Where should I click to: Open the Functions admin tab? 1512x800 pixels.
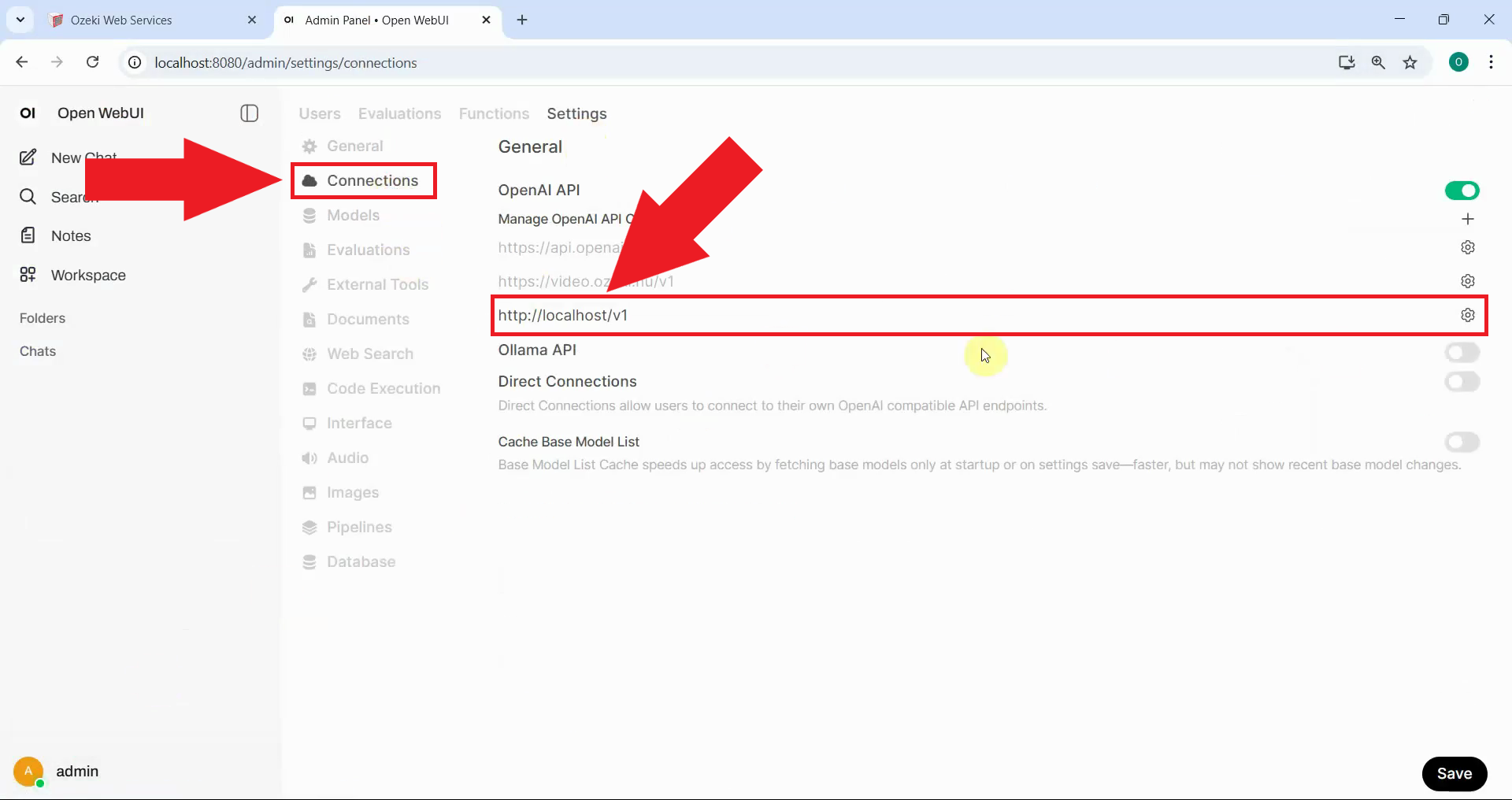pyautogui.click(x=493, y=113)
